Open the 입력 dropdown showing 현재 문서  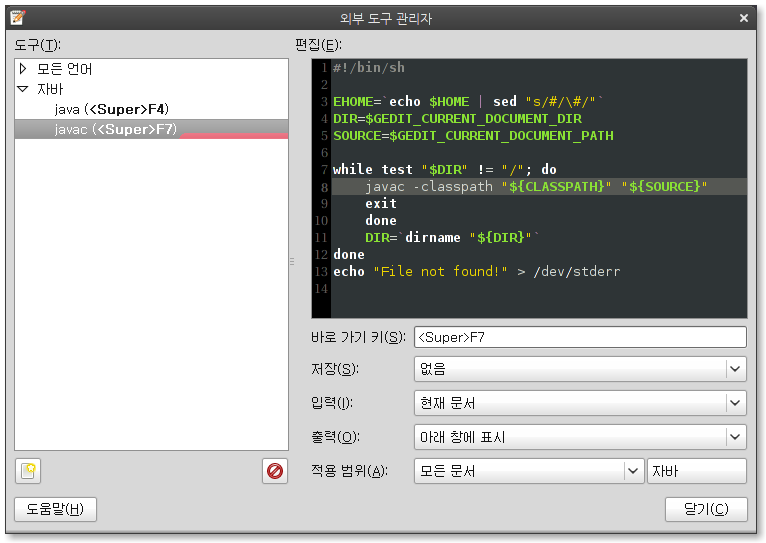coord(580,403)
